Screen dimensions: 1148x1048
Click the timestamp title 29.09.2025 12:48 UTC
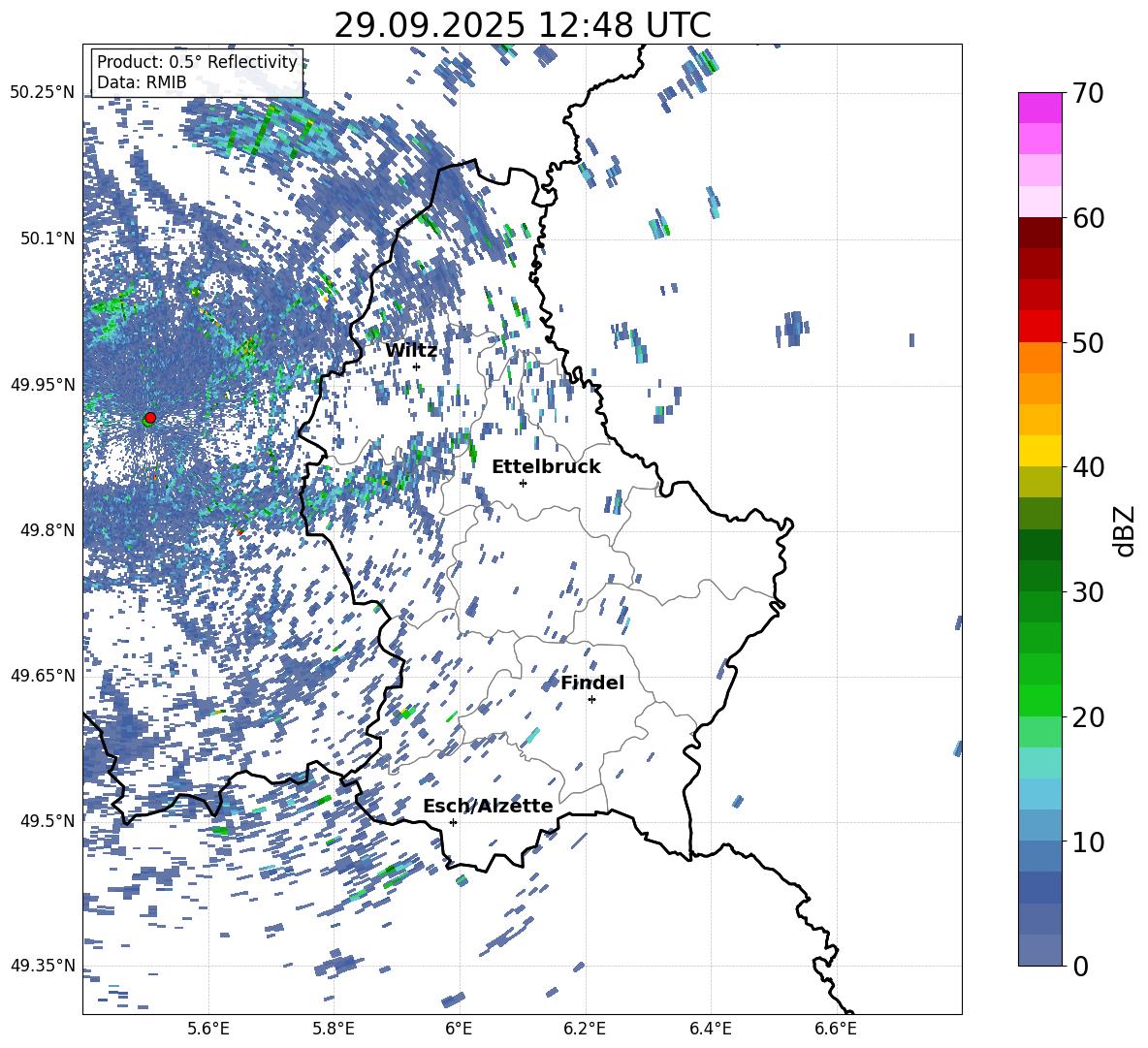click(523, 25)
